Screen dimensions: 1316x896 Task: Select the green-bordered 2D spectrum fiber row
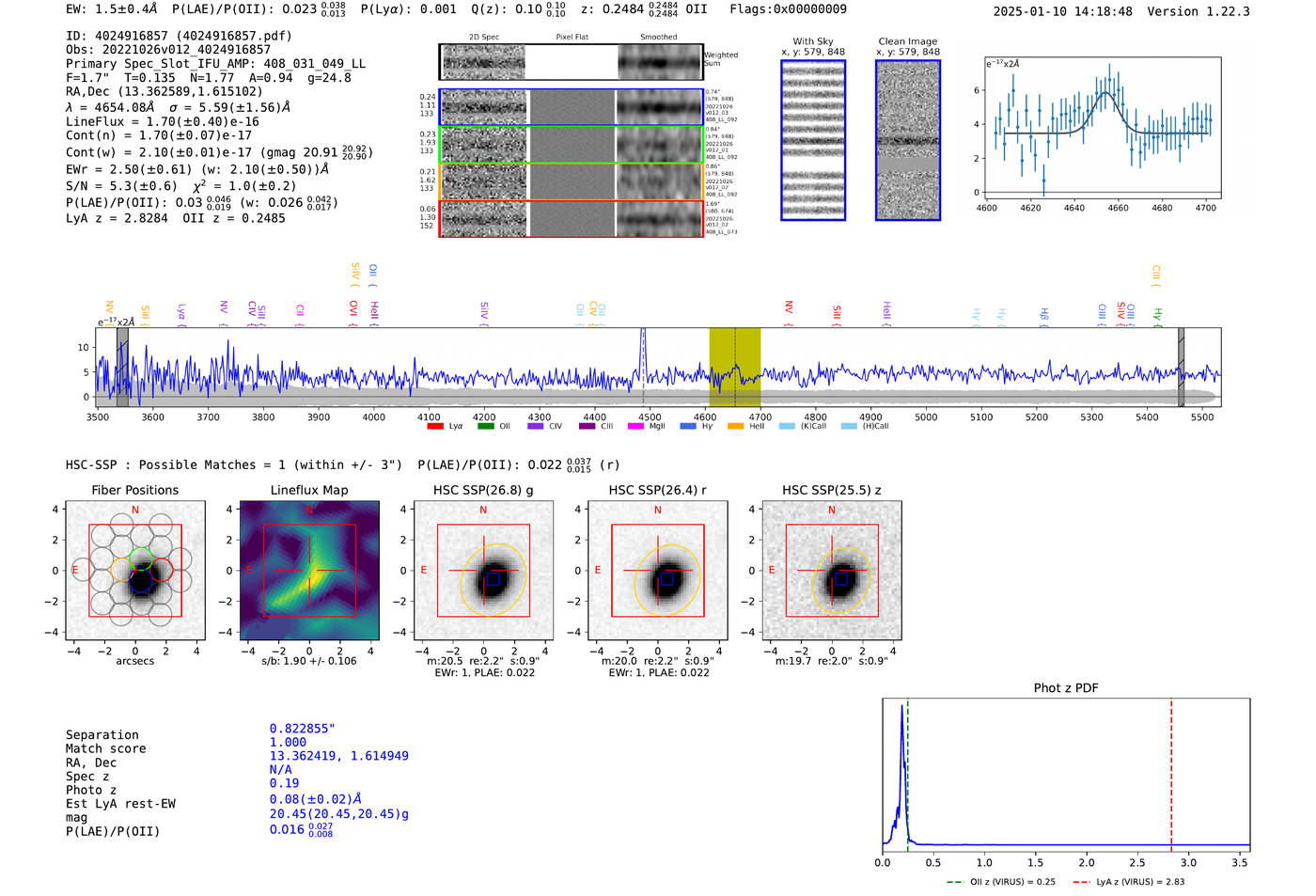[571, 145]
